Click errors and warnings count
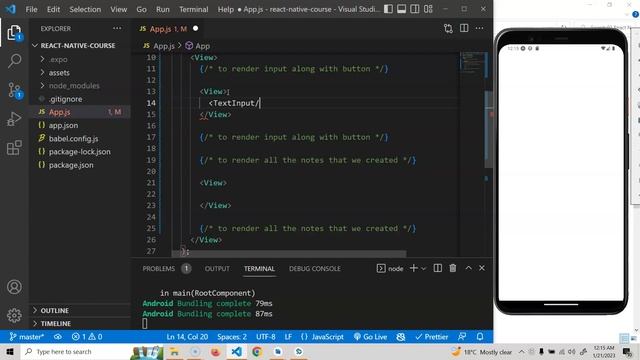The height and width of the screenshot is (360, 640). tap(87, 337)
